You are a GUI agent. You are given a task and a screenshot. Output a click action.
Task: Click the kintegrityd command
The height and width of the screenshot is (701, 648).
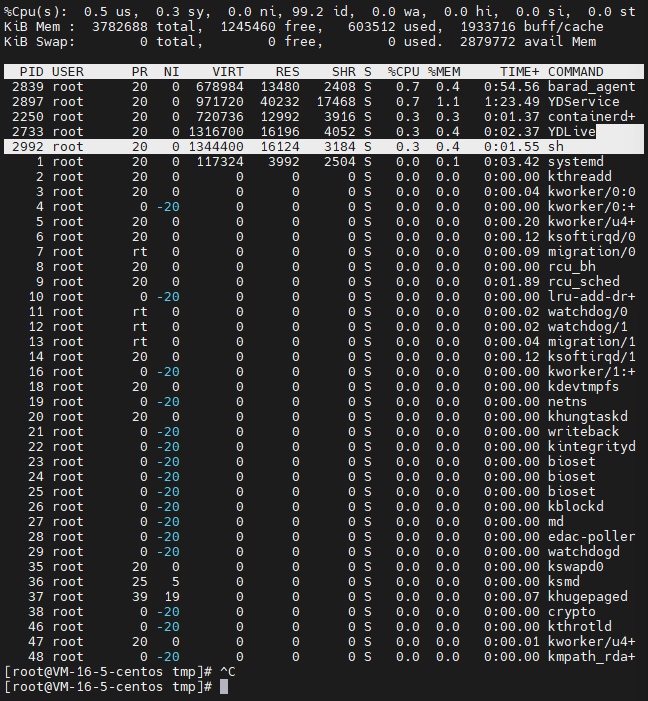click(x=592, y=446)
